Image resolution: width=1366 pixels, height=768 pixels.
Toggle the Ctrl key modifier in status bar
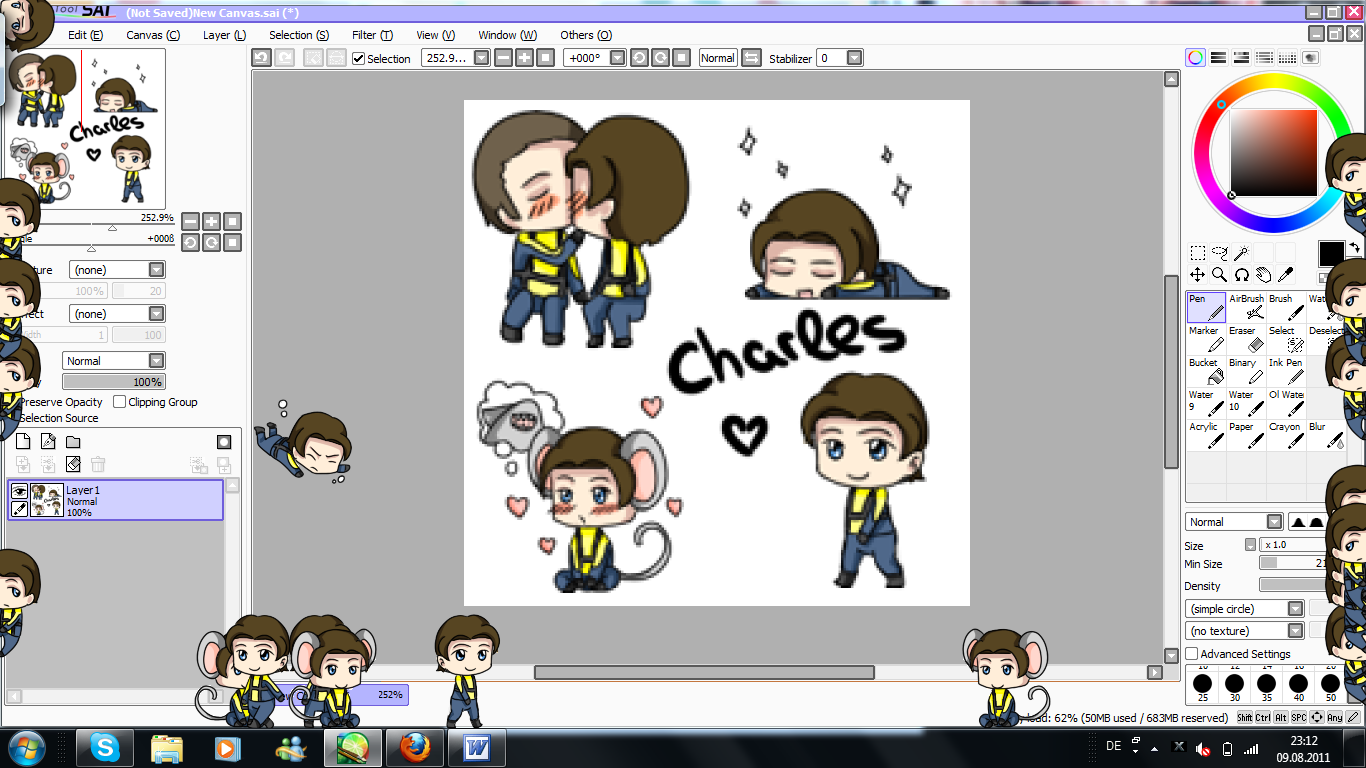pyautogui.click(x=1263, y=717)
